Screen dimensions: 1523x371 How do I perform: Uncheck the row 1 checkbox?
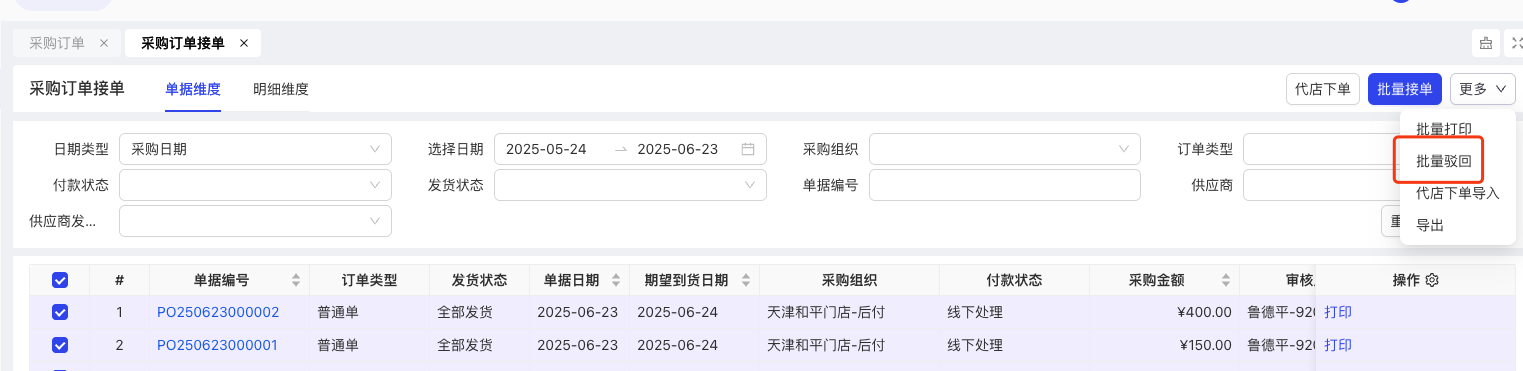coord(60,312)
